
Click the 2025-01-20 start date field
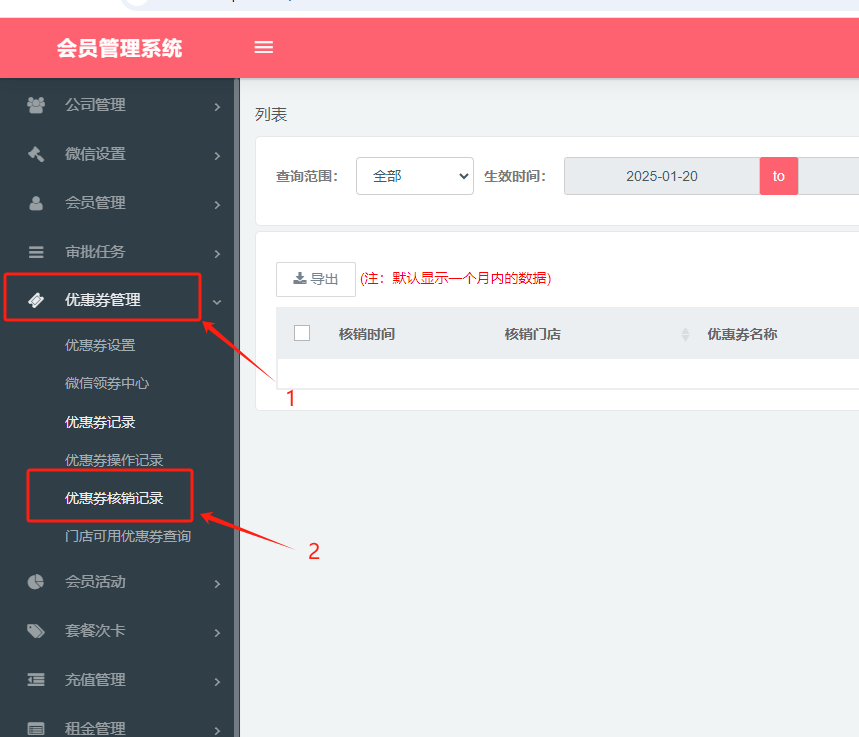tap(661, 176)
